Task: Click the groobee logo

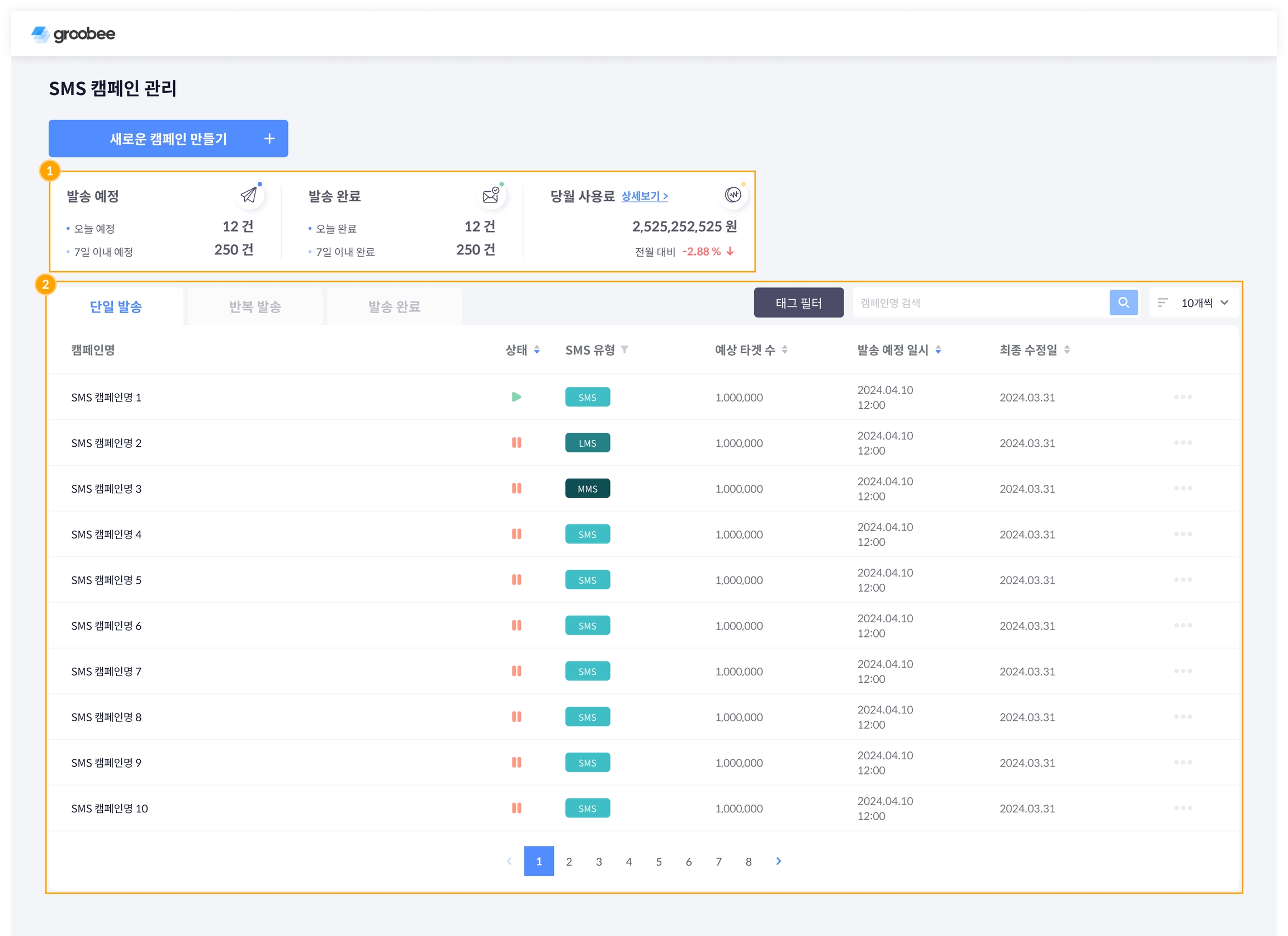Action: (x=73, y=34)
